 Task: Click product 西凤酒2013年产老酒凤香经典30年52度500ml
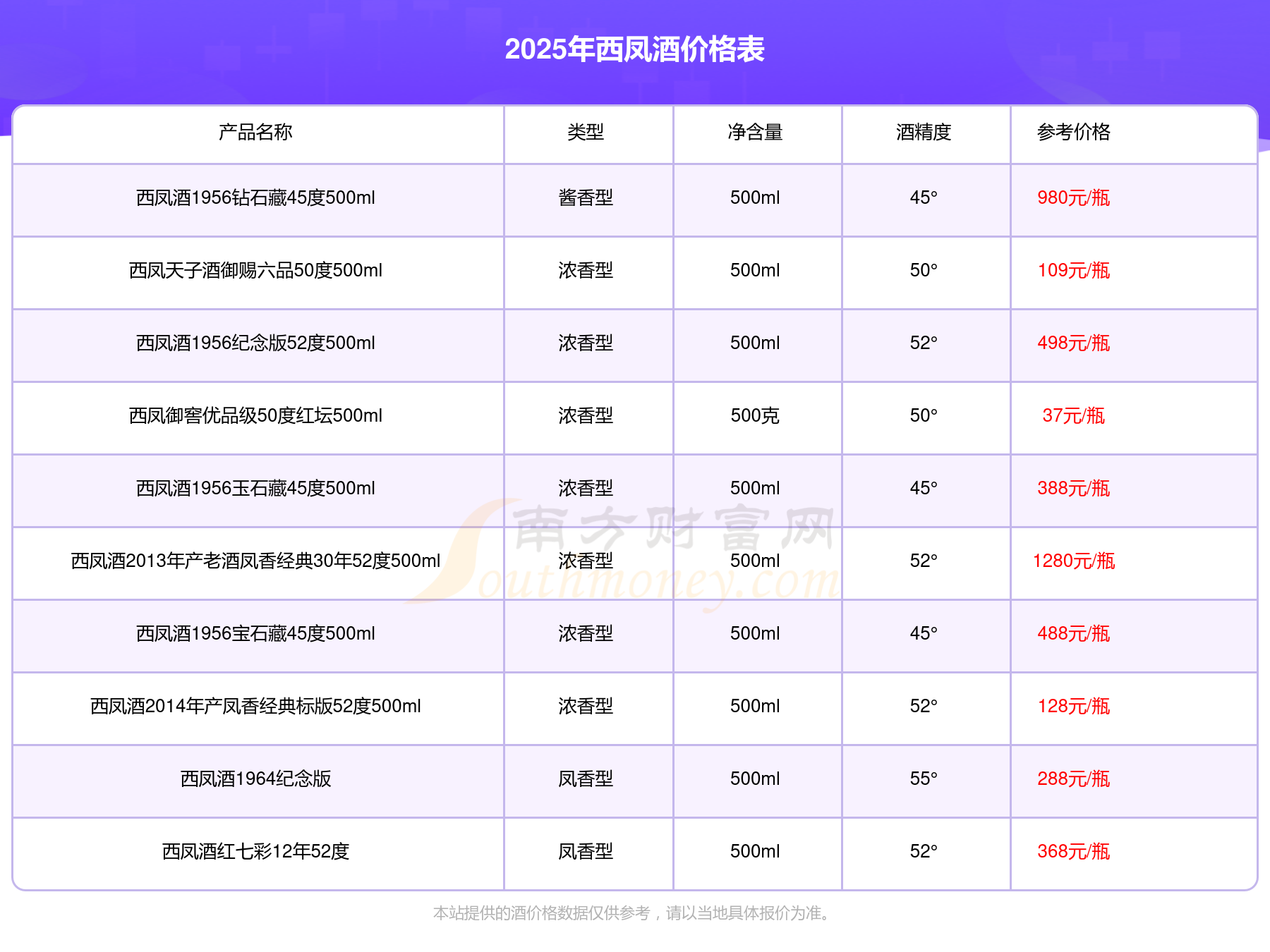(x=255, y=561)
